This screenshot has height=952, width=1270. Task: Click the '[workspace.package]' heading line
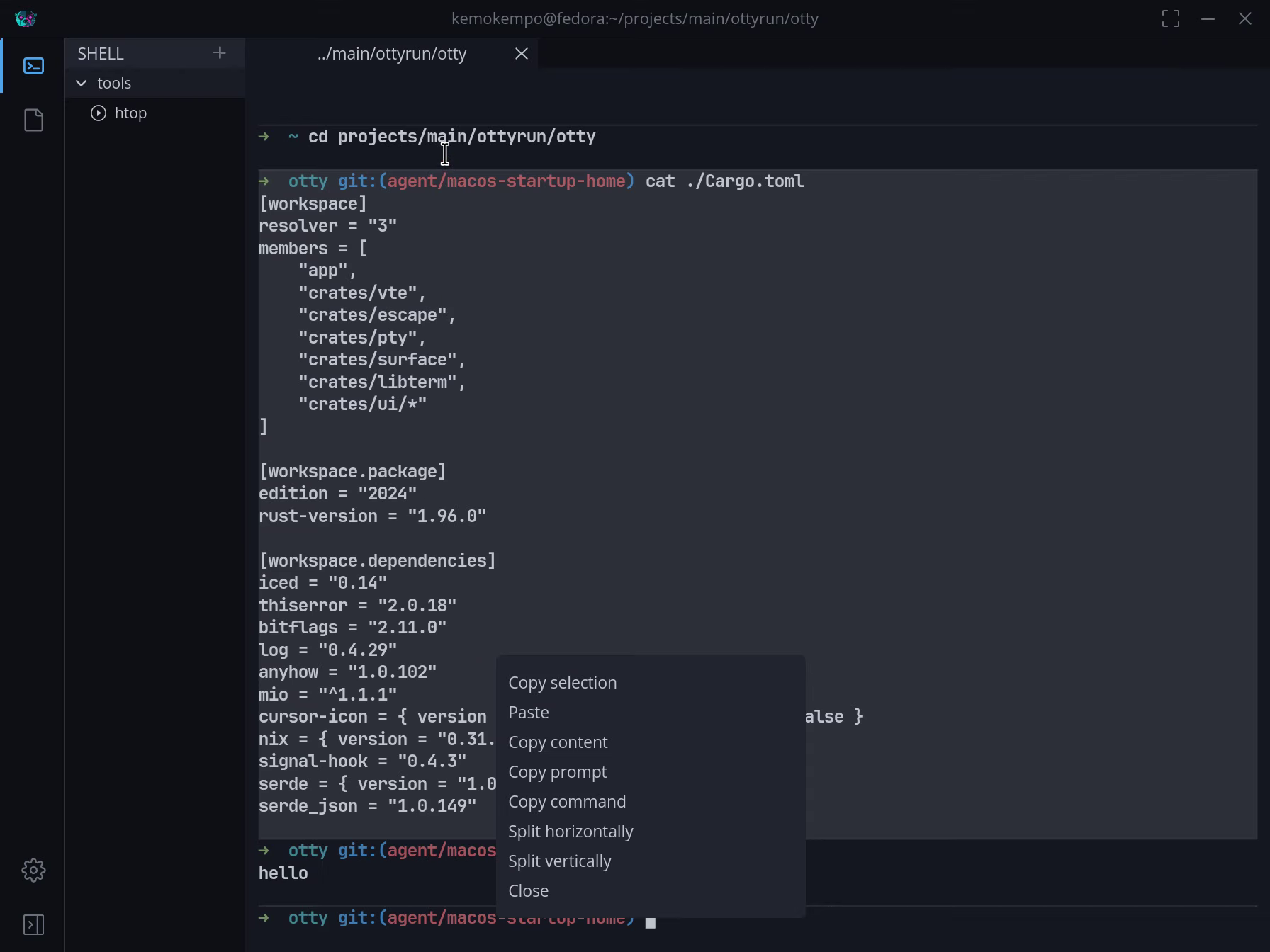tap(352, 472)
